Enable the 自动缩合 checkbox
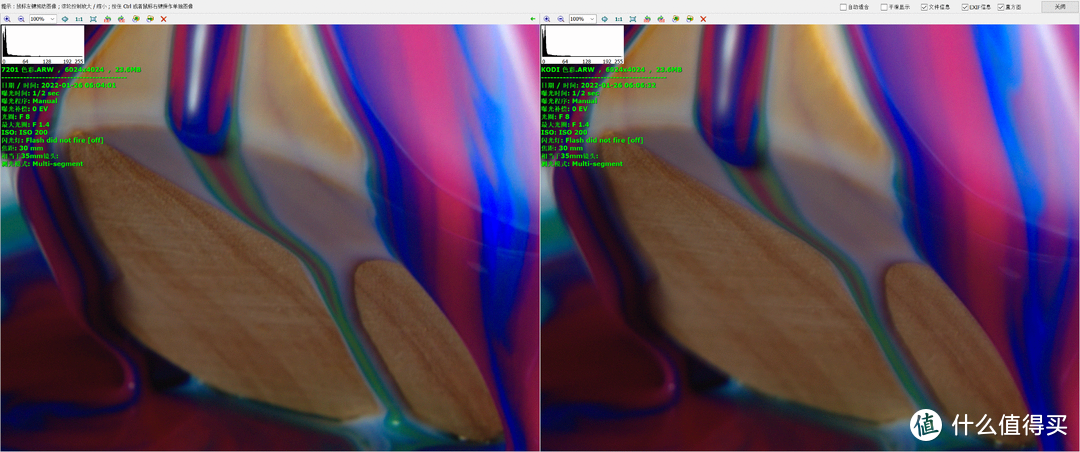1080x452 pixels. point(842,7)
